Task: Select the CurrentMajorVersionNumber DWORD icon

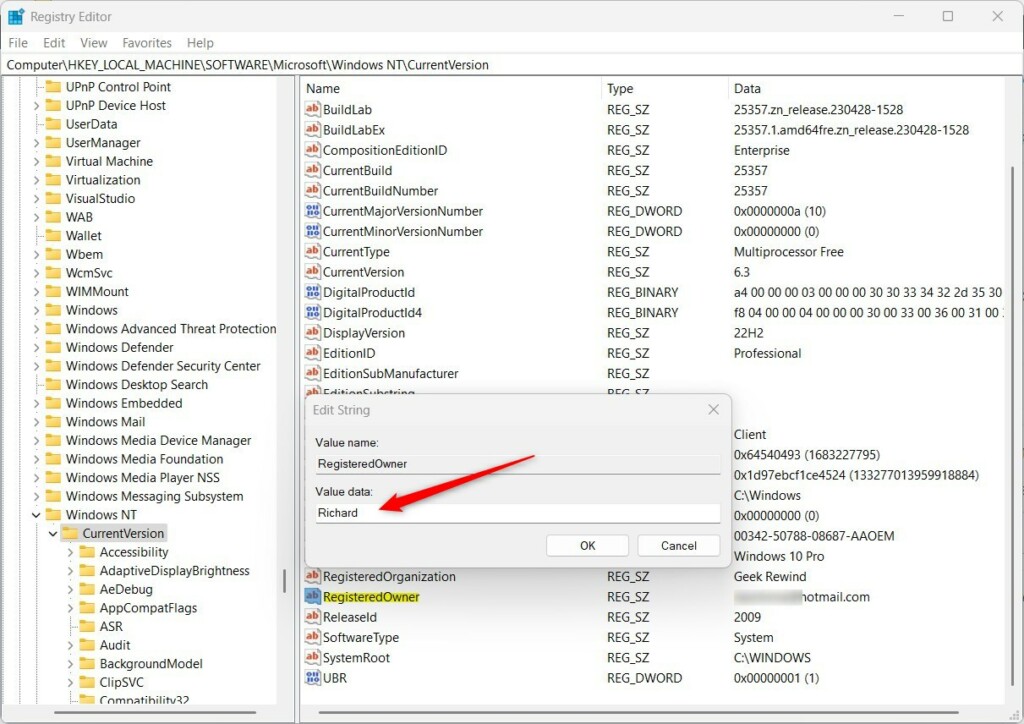Action: tap(313, 211)
